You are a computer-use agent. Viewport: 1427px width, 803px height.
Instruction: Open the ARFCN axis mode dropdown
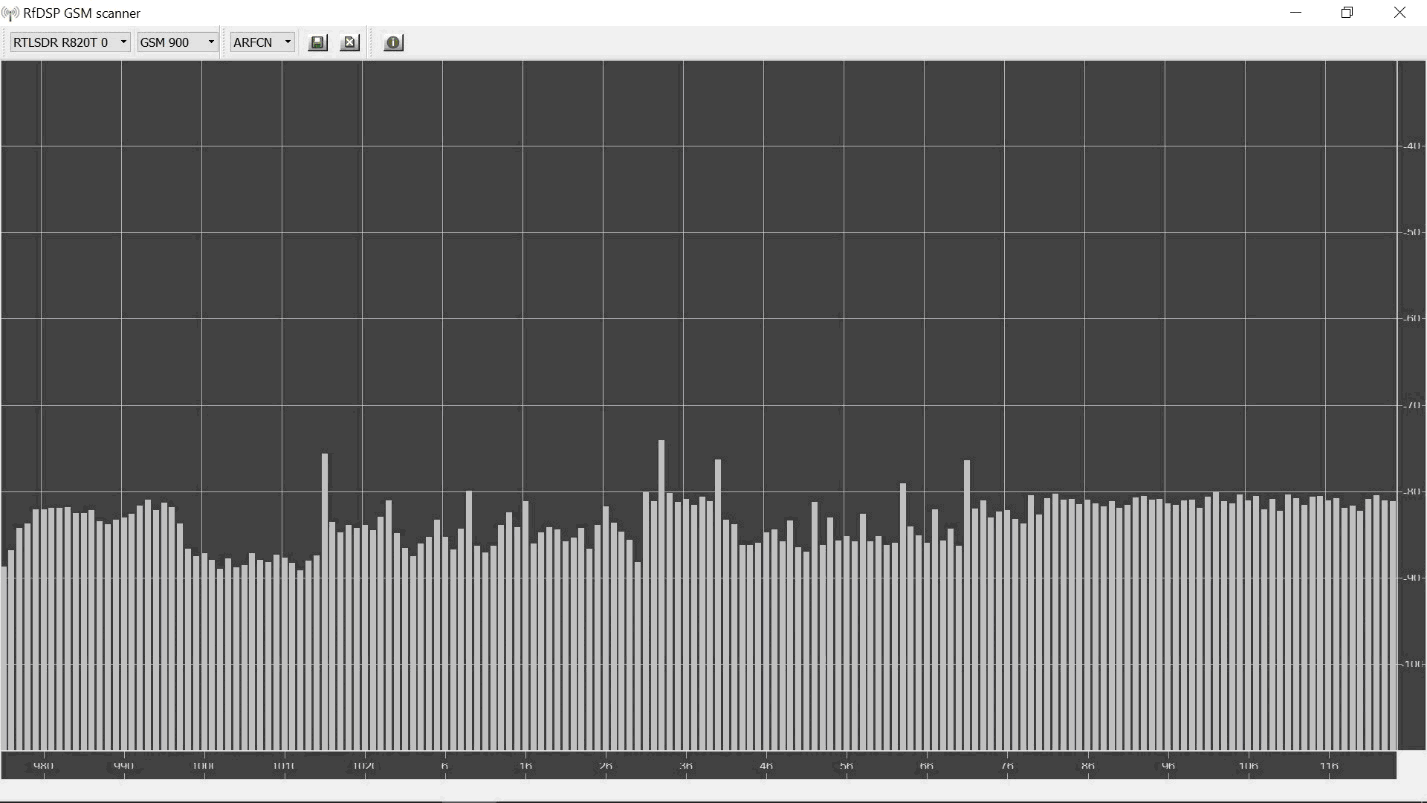[x=263, y=42]
